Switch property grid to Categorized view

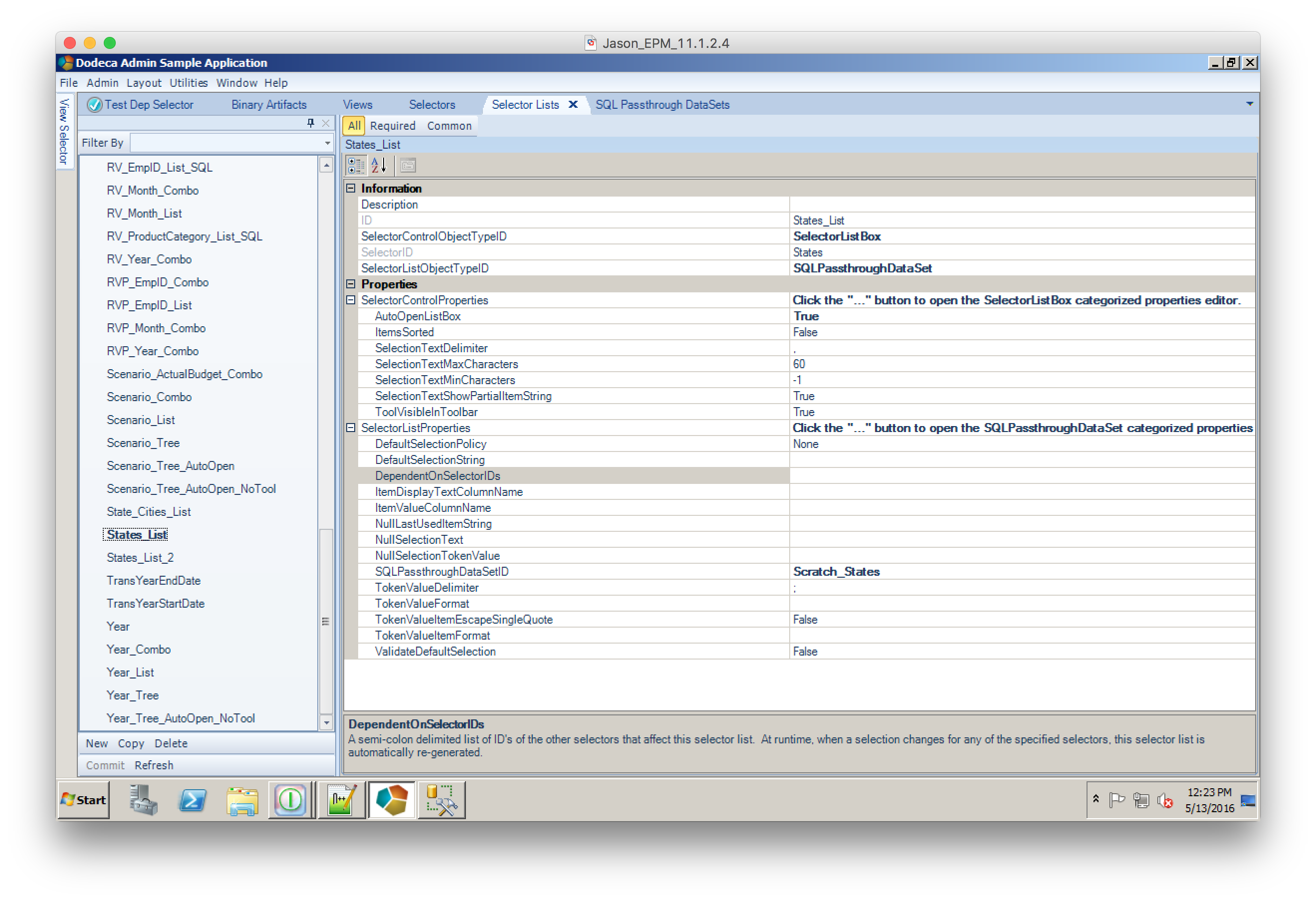point(356,165)
